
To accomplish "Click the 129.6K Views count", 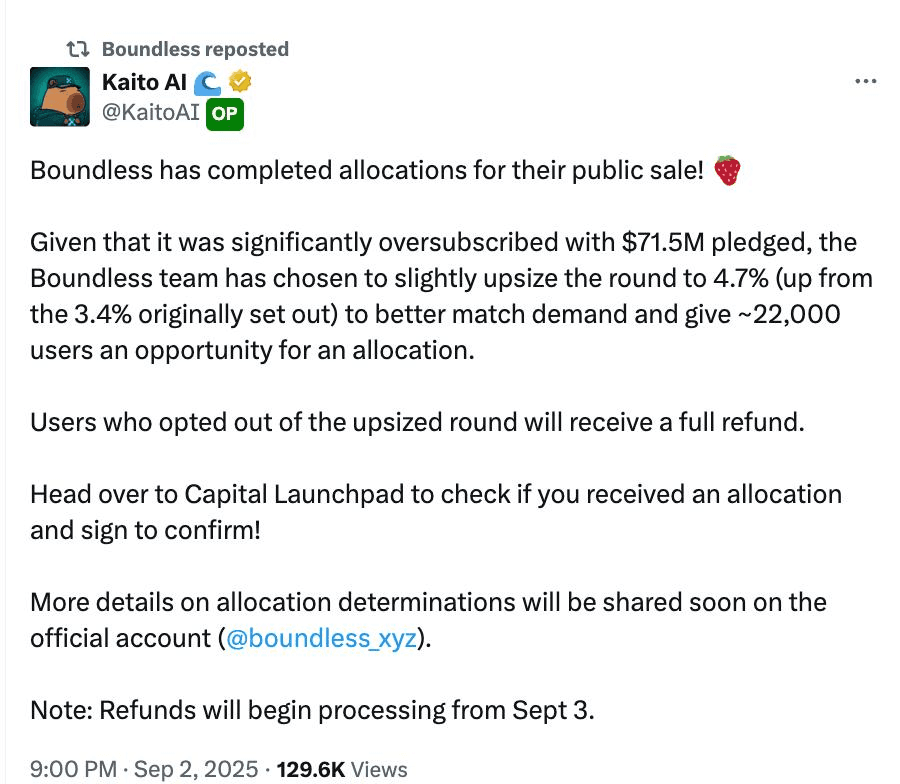I will [x=342, y=769].
